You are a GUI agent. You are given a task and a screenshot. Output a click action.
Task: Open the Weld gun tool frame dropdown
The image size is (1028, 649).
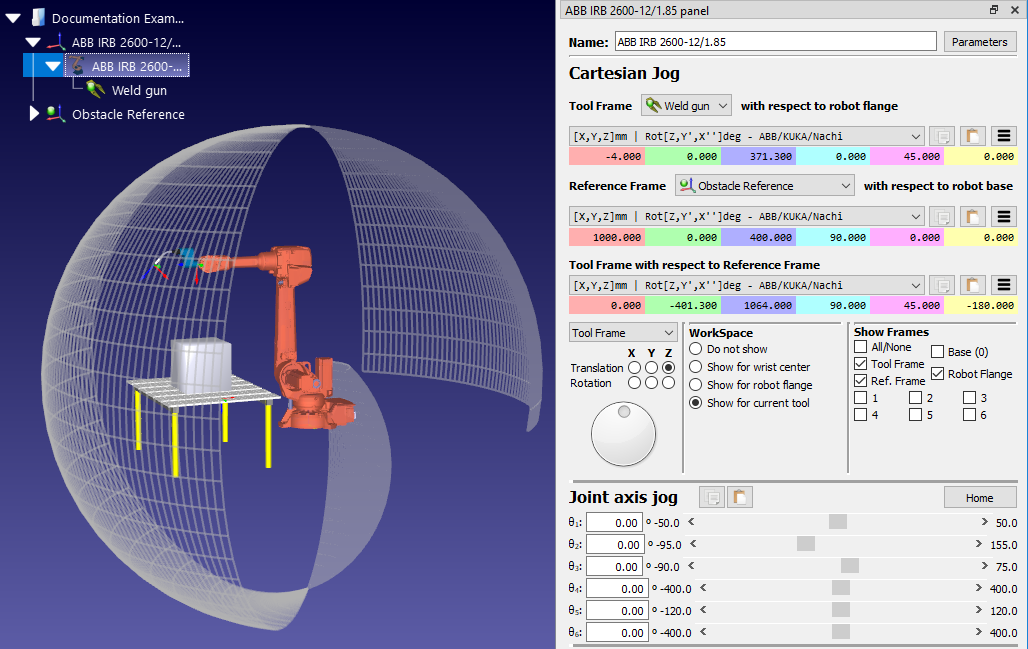point(686,105)
